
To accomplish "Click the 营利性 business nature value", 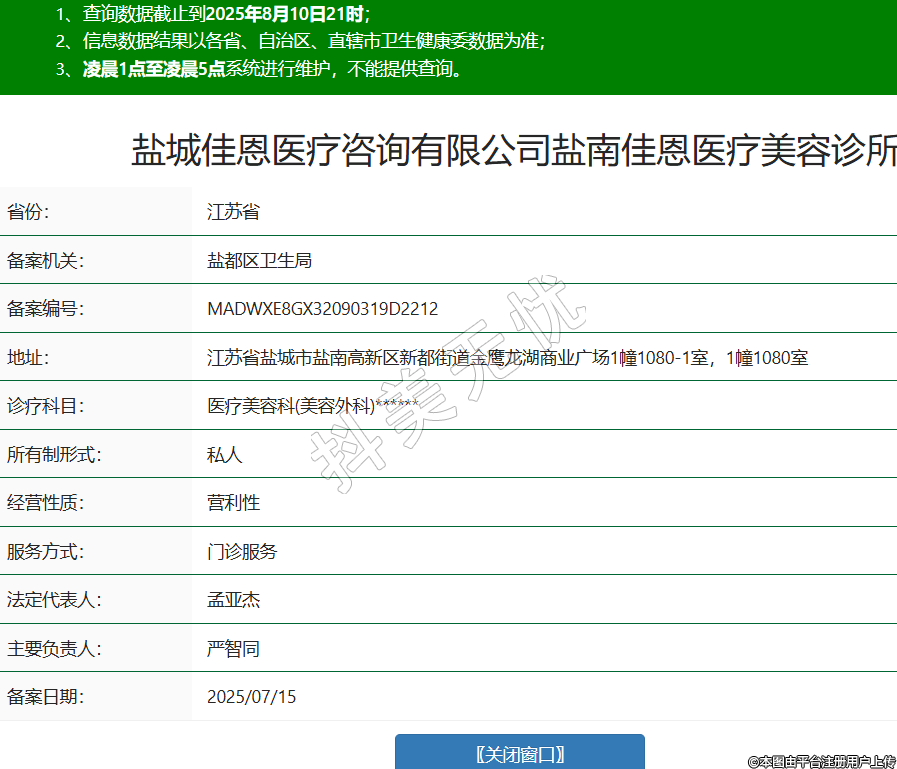I will click(x=233, y=503).
